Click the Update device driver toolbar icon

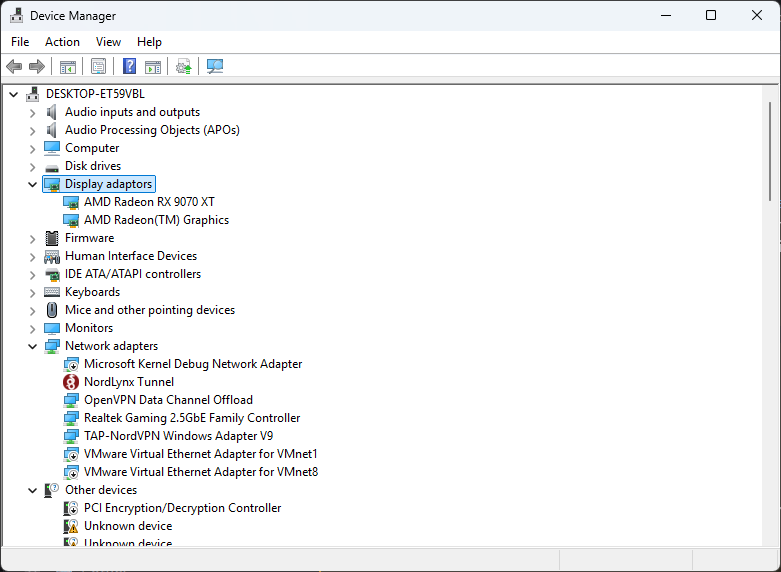click(x=183, y=67)
